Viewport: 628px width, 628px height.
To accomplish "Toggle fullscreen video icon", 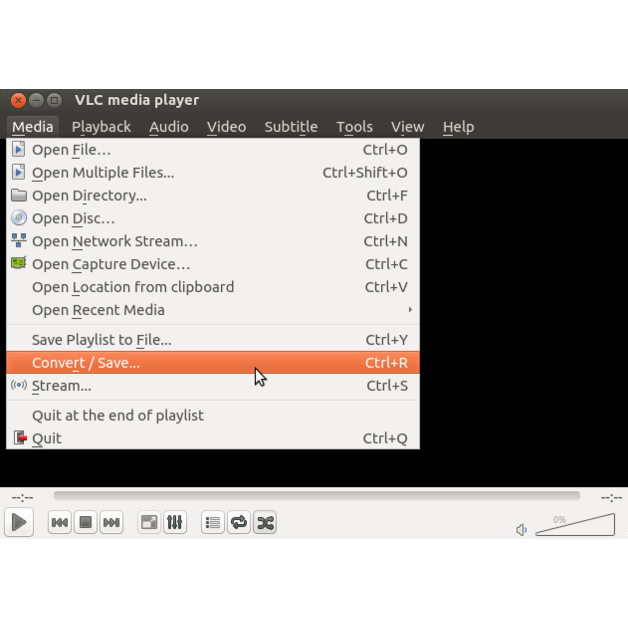I will pyautogui.click(x=149, y=522).
